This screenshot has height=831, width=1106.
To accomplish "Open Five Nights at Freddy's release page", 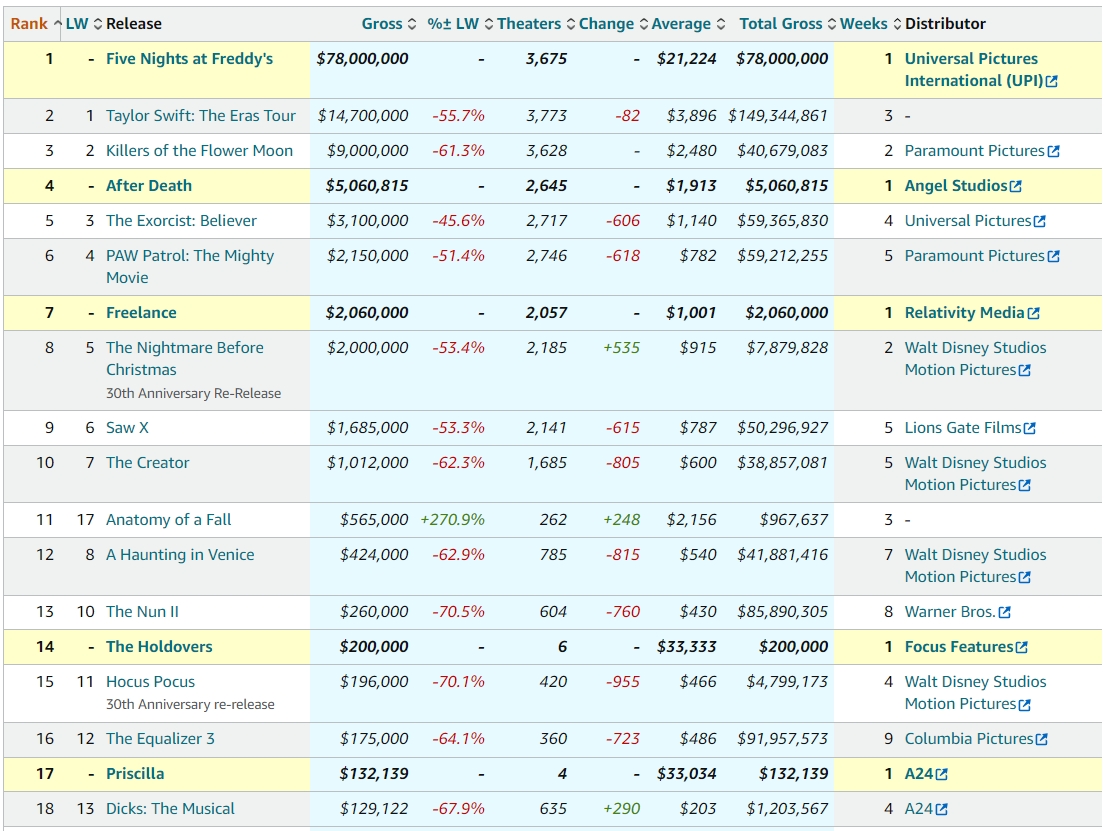I will point(189,59).
